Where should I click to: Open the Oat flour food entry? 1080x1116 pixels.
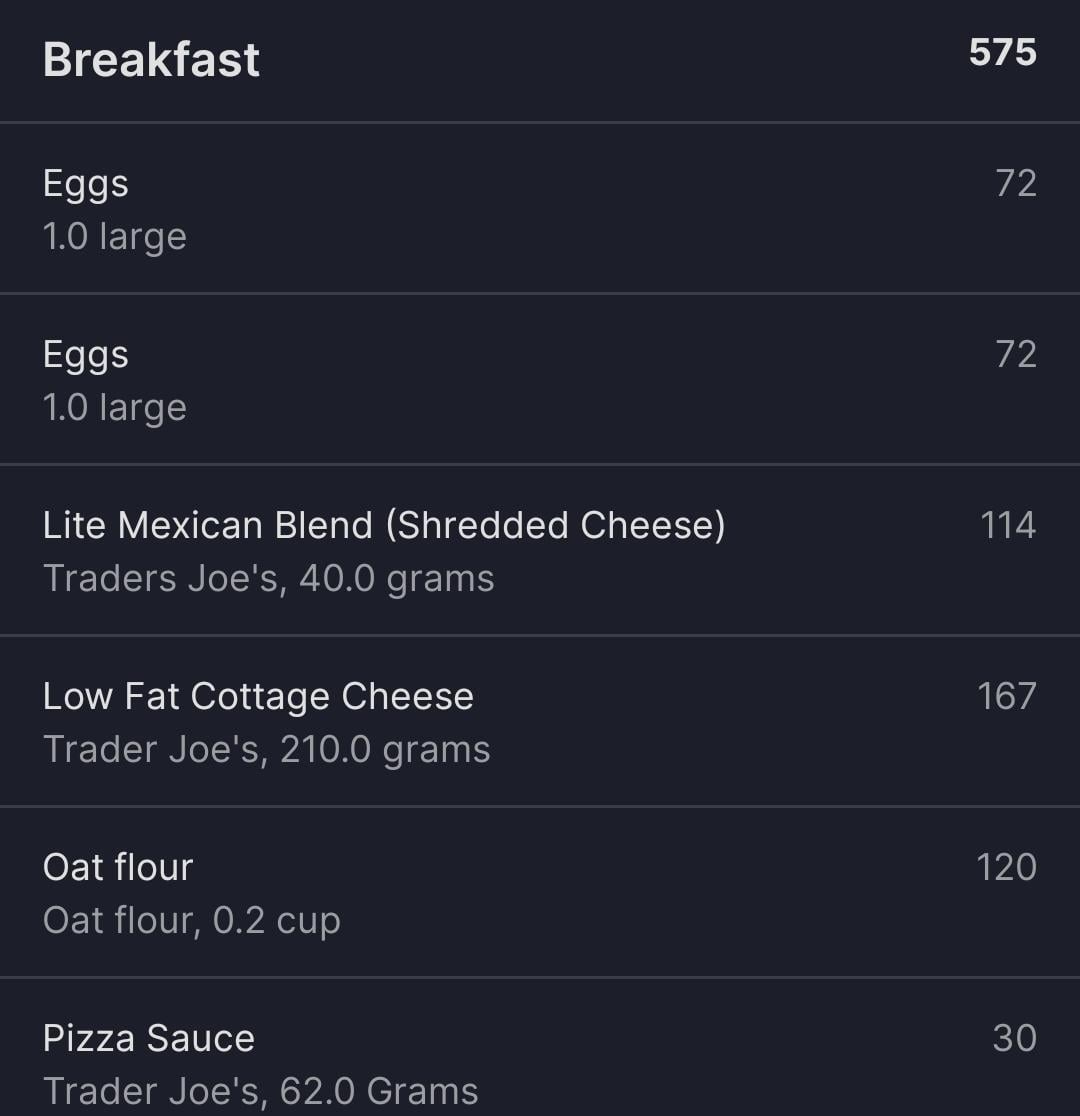[540, 893]
